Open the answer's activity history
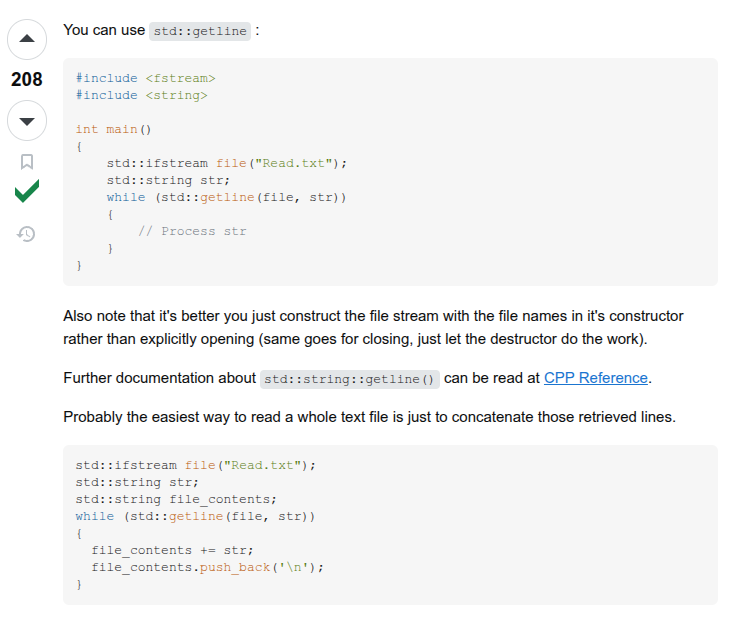The height and width of the screenshot is (622, 730). point(27,234)
